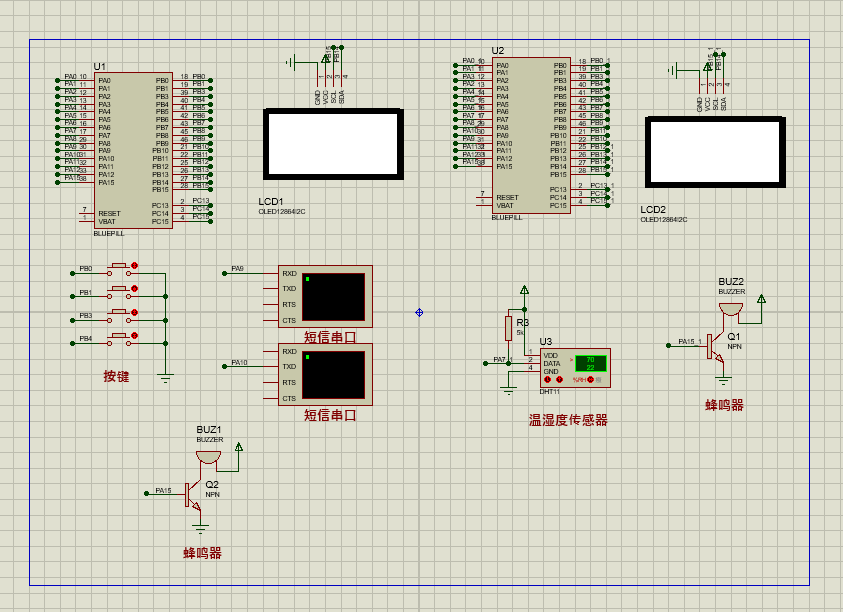The image size is (843, 612).
Task: Click the push-button switch on the PB1 line
Action: point(119,293)
